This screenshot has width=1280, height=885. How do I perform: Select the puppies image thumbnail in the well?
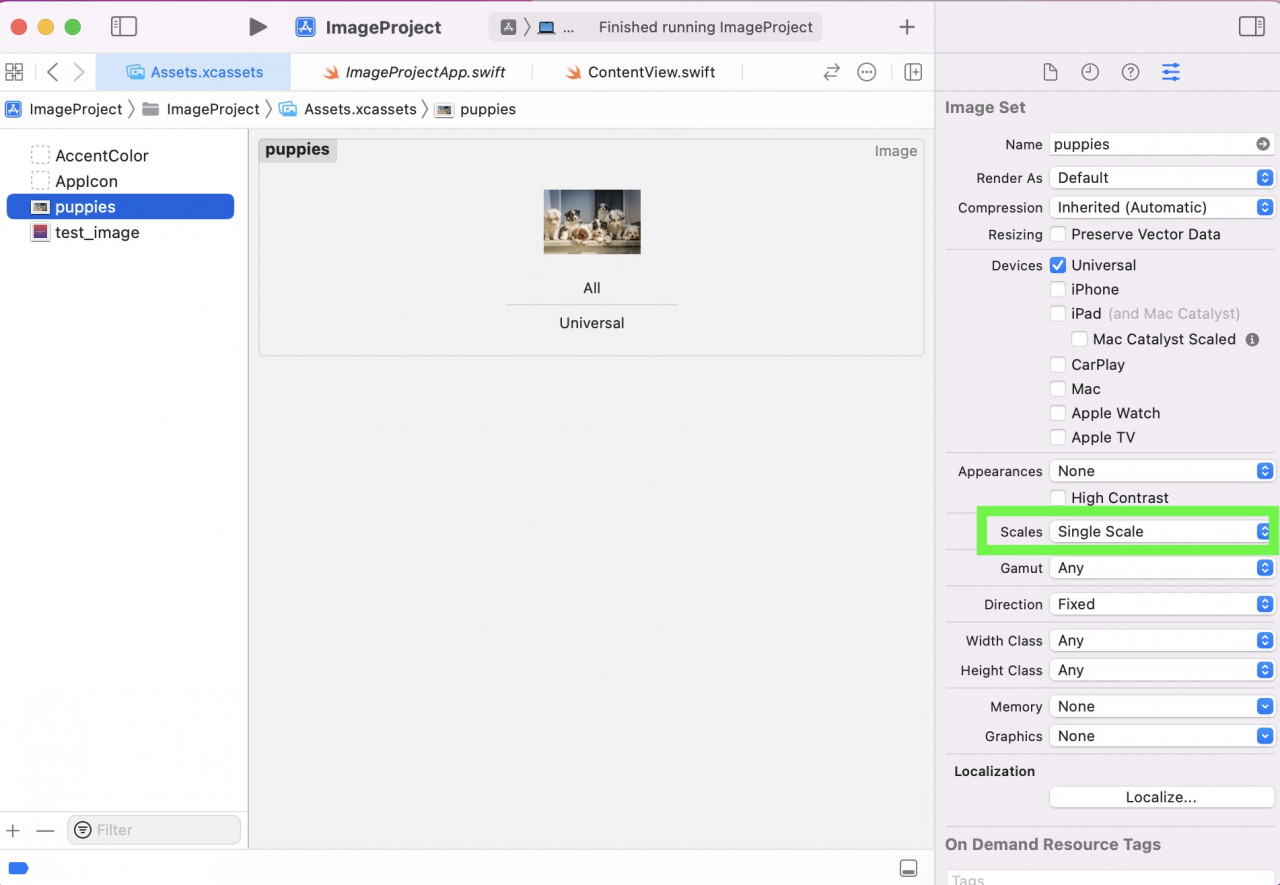coord(591,221)
